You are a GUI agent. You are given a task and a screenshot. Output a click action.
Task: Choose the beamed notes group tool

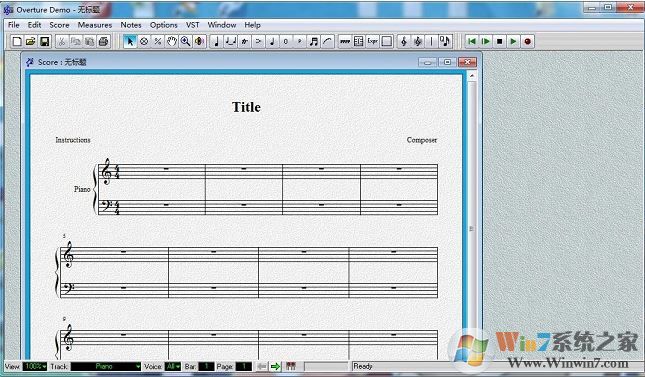[x=313, y=41]
